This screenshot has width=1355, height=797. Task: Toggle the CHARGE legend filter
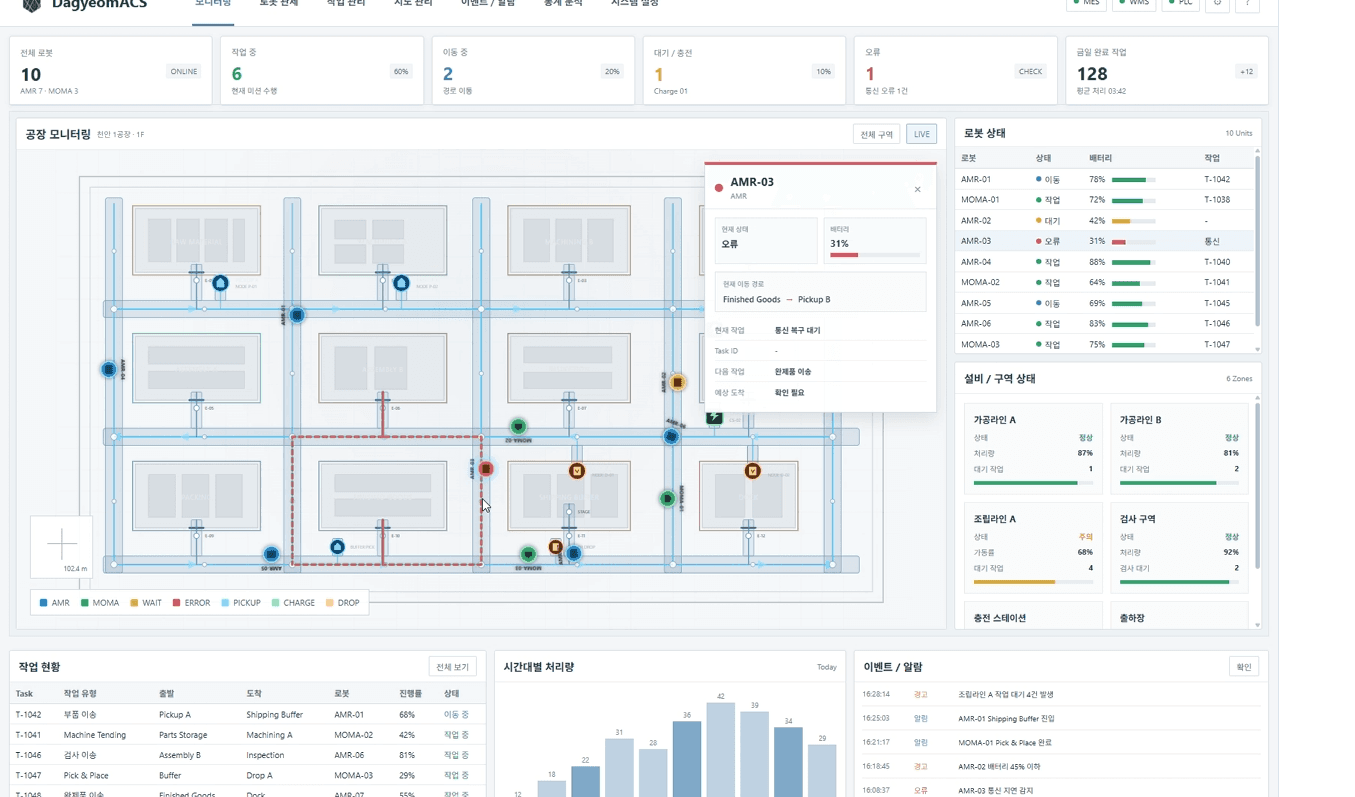(293, 603)
